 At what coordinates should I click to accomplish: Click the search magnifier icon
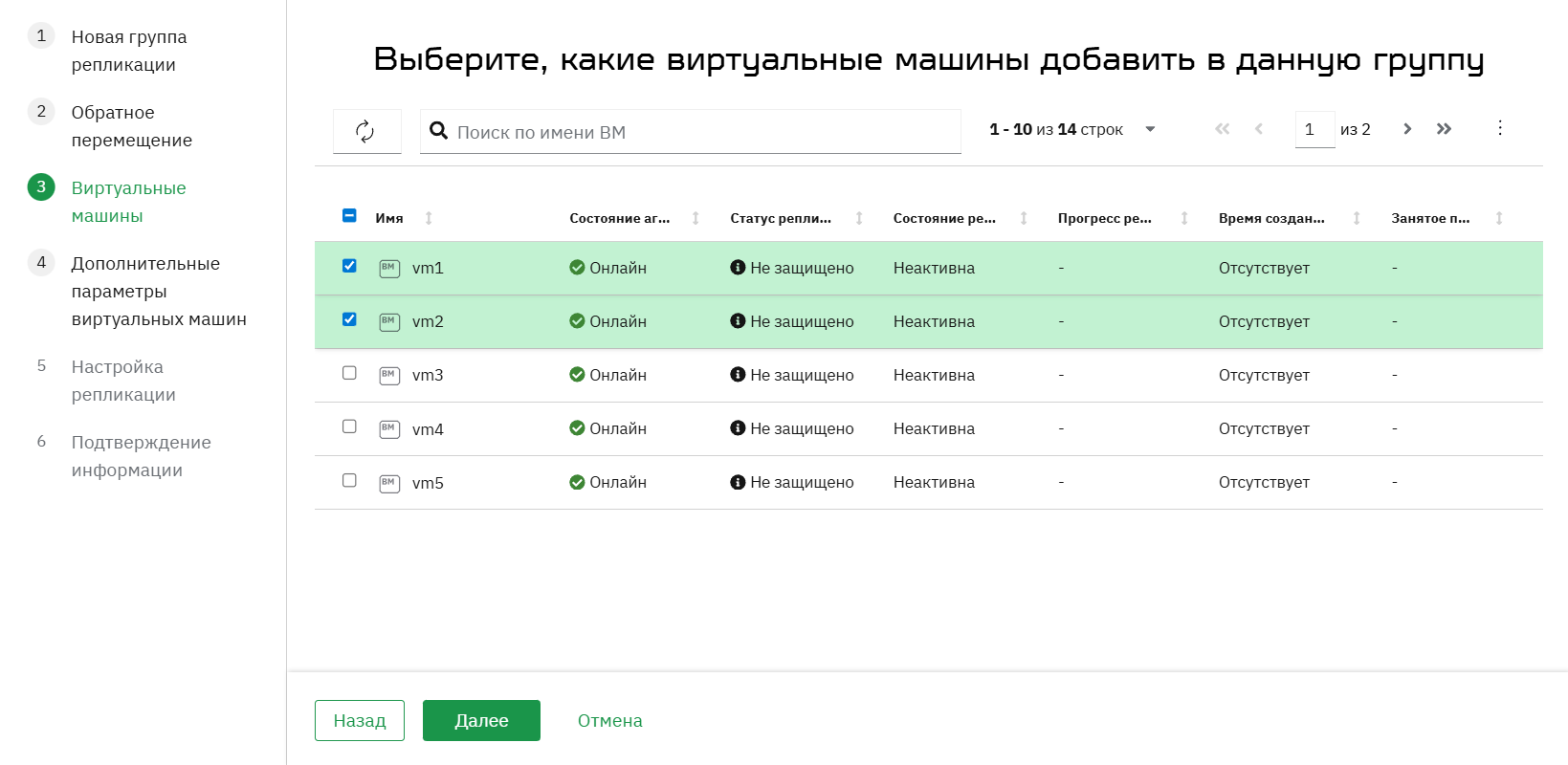pyautogui.click(x=439, y=130)
